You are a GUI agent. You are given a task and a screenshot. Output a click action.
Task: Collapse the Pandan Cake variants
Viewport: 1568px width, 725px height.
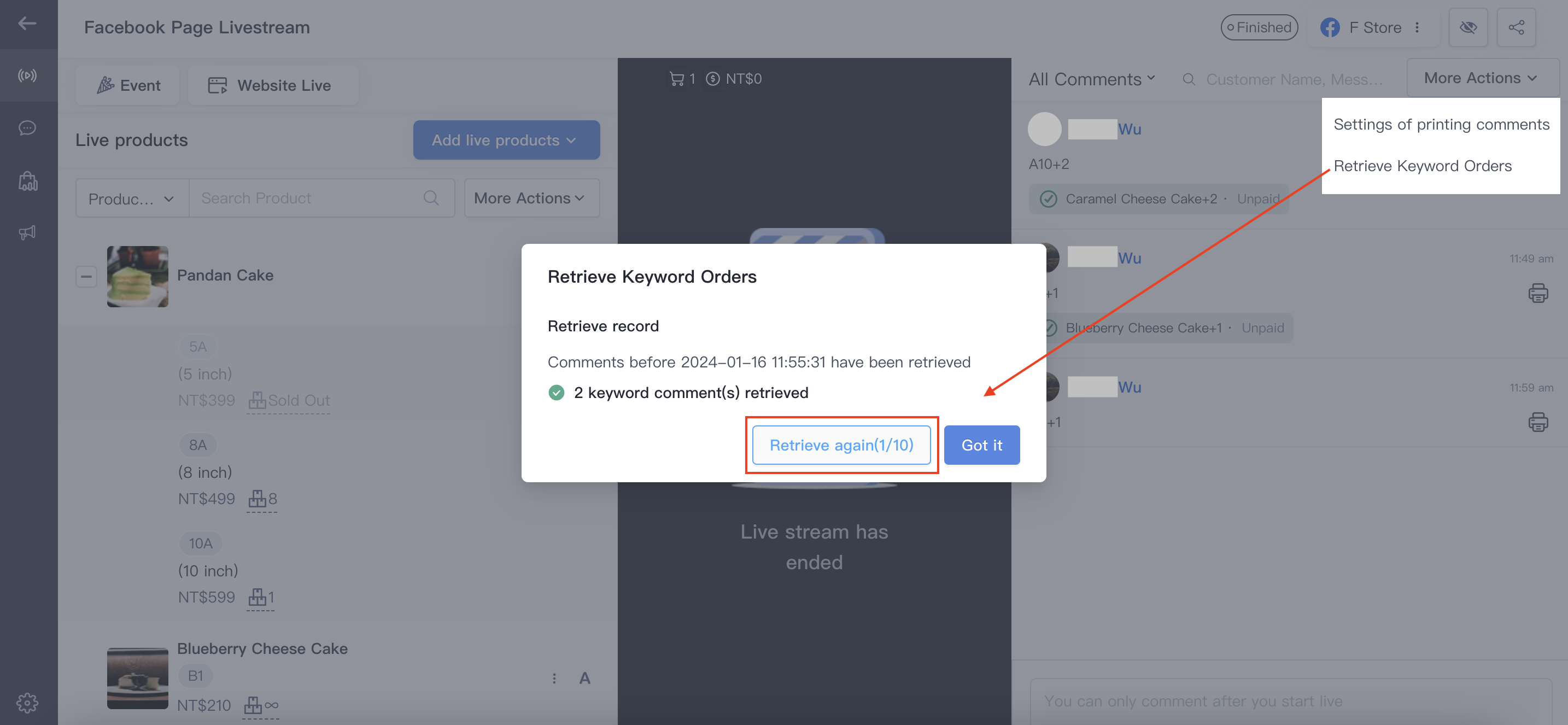coord(86,276)
